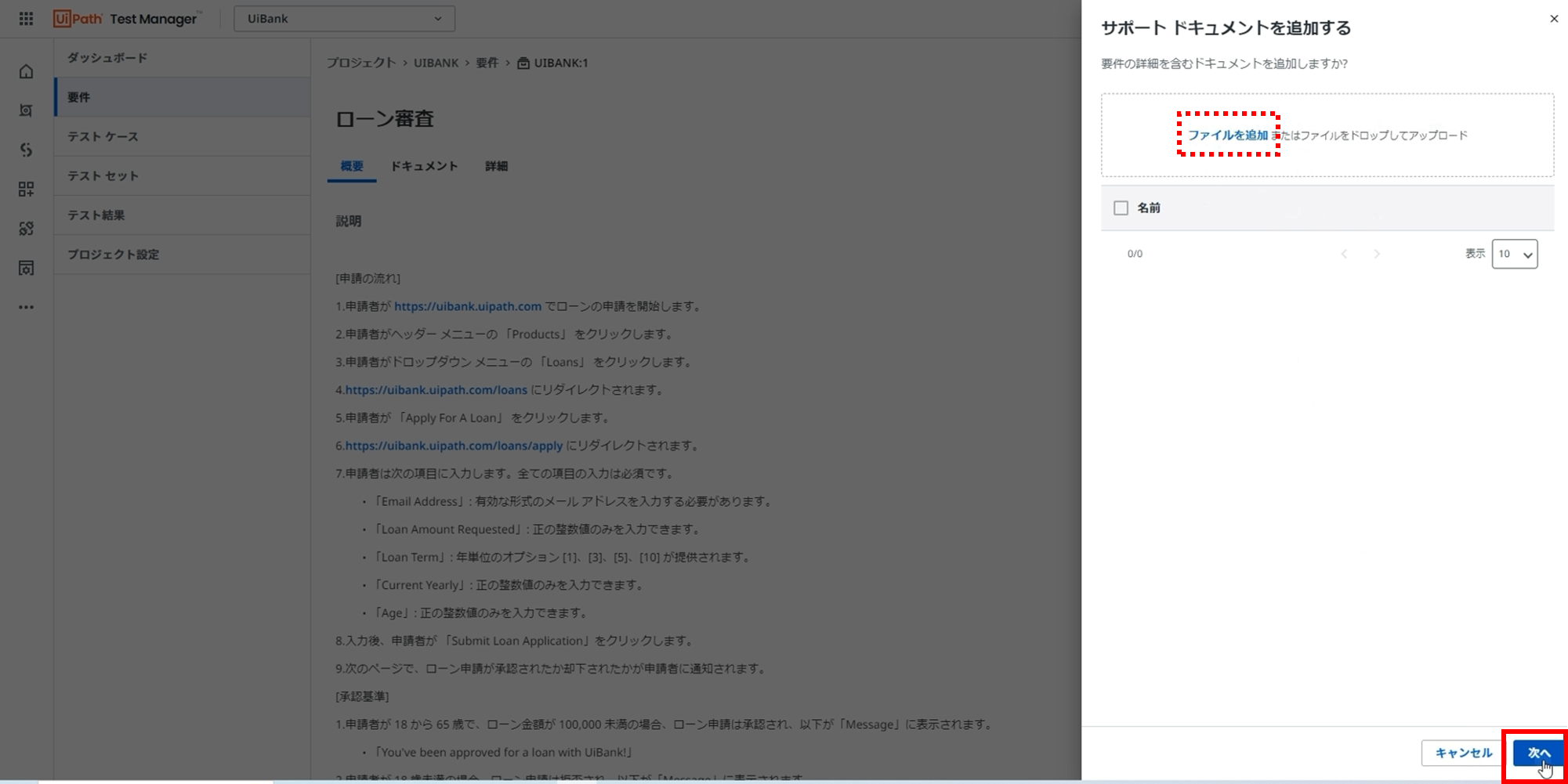Click the S-shaped icon in left rail
This screenshot has height=784, width=1568.
pos(26,150)
